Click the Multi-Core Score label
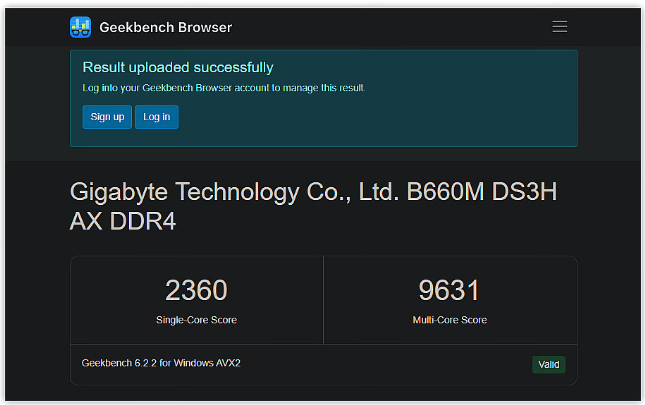This screenshot has width=645, height=405. pyautogui.click(x=449, y=320)
